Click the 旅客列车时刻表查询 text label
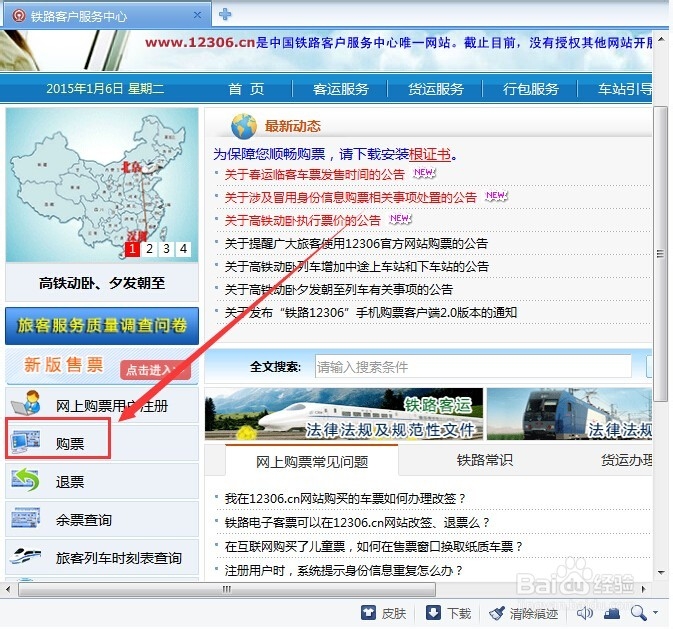The height and width of the screenshot is (629, 673). tap(118, 558)
